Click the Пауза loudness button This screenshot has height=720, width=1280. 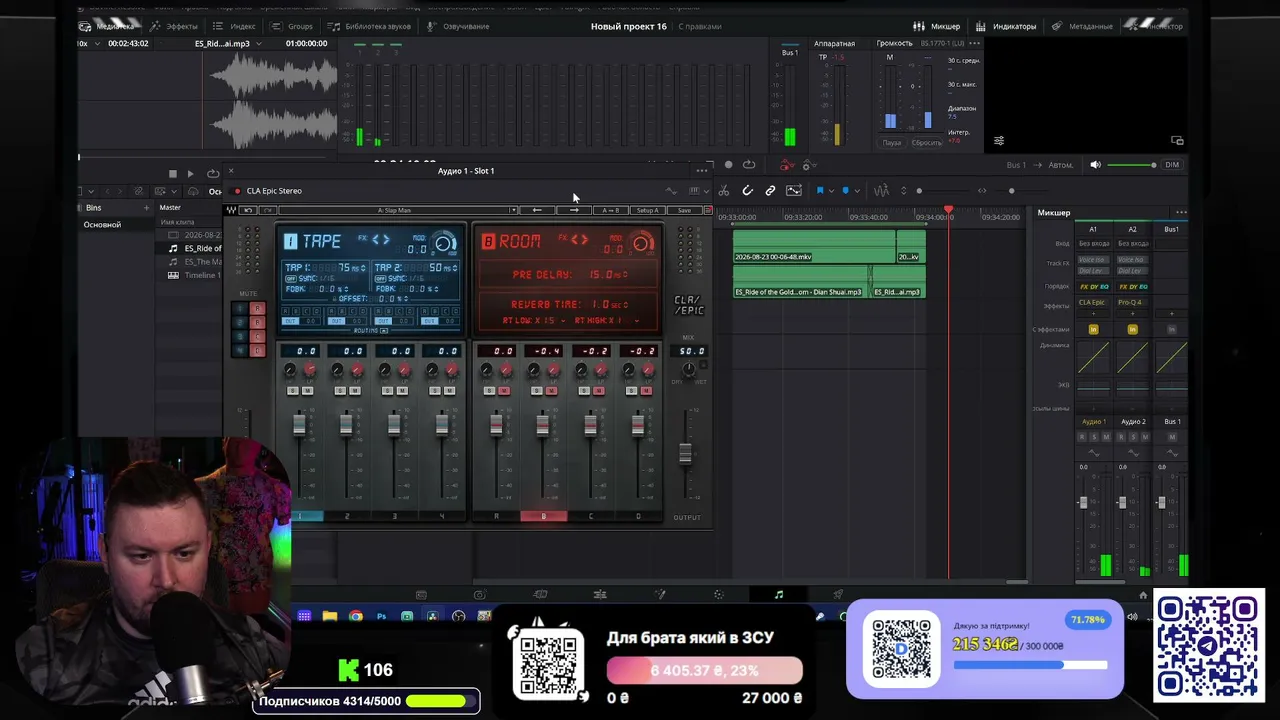point(891,143)
